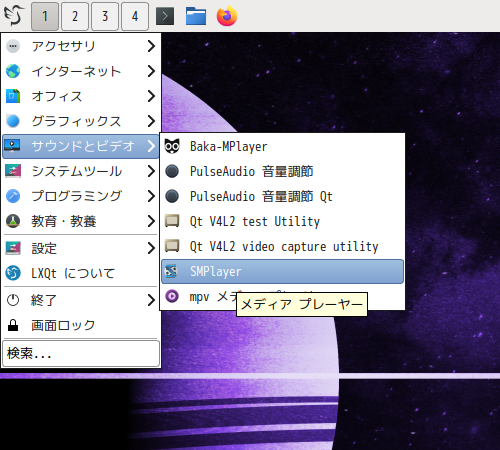500x450 pixels.
Task: Open the アクセサリ menu entry
Action: click(81, 46)
